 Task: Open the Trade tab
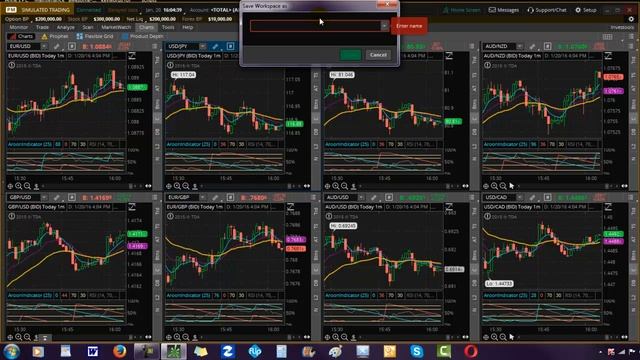(x=42, y=27)
